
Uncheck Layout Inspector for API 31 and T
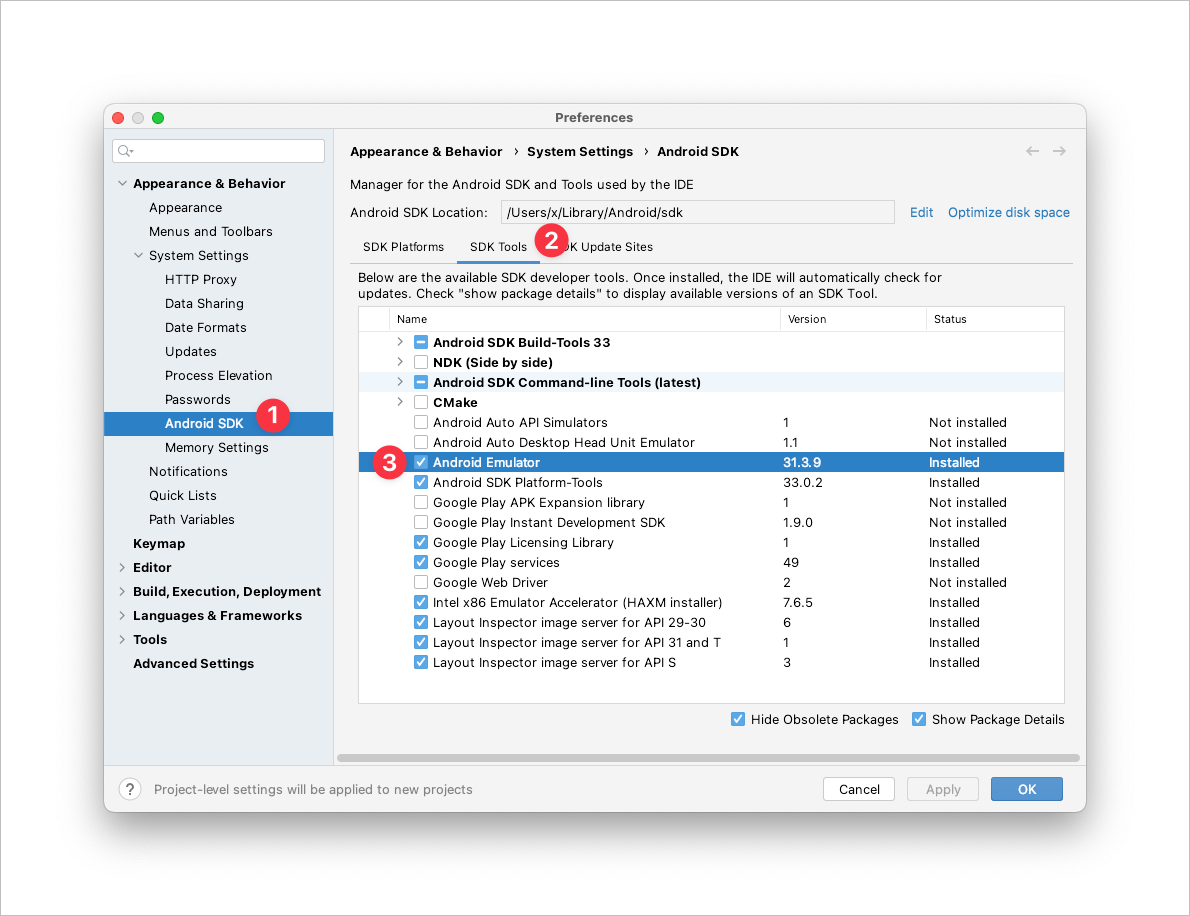tap(420, 642)
